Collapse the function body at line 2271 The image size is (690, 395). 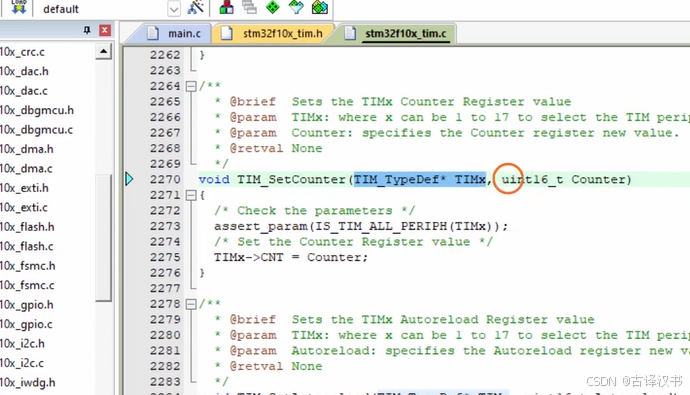pos(191,195)
